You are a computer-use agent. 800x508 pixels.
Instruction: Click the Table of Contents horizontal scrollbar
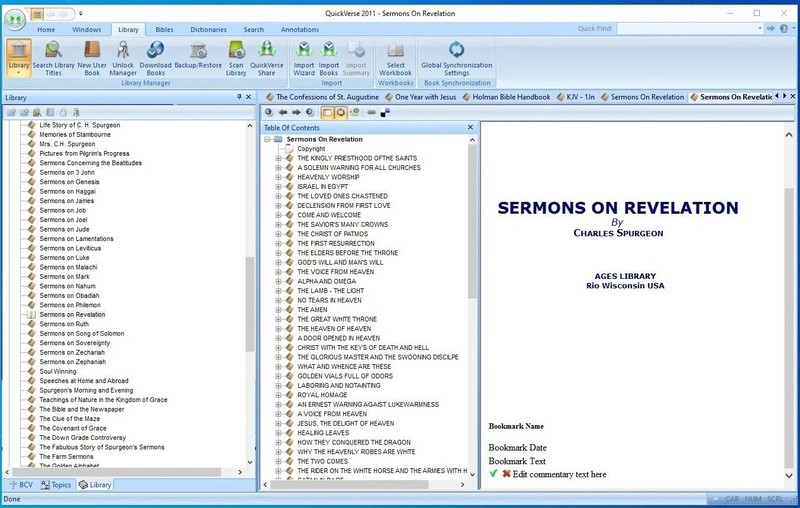click(349, 485)
